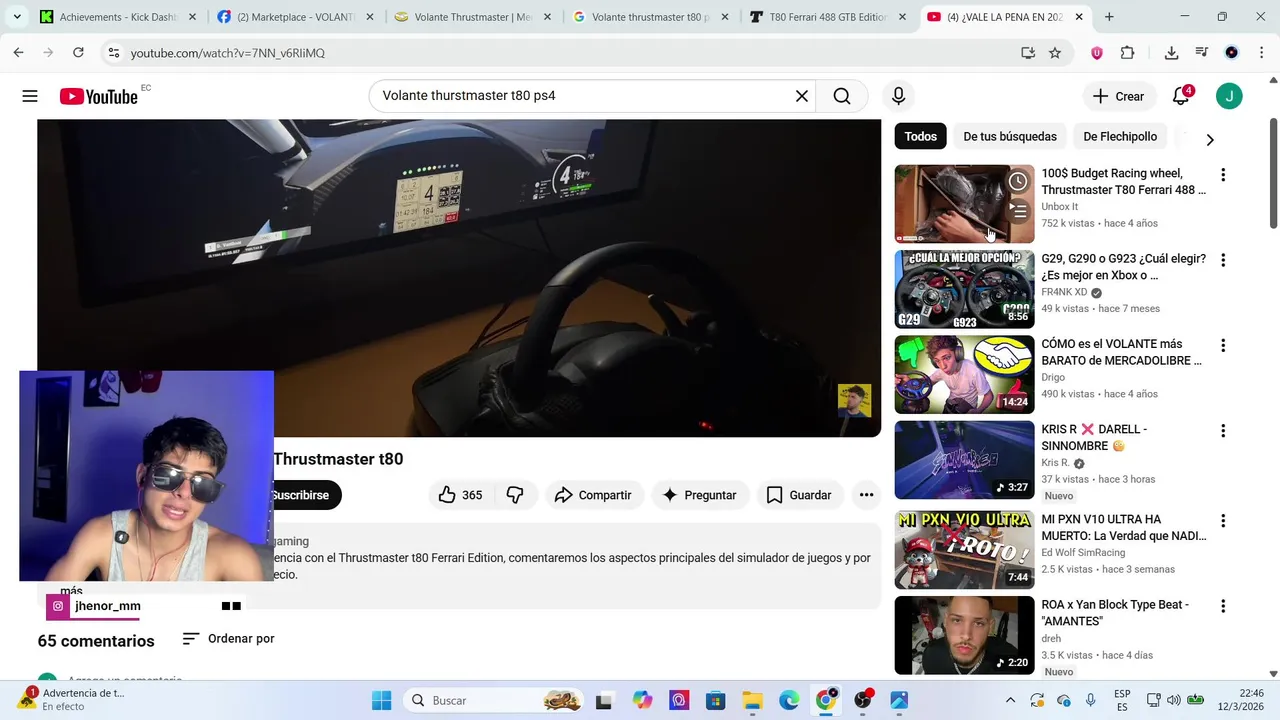Switch to the Volante Thrustmaster Mercado tab
The width and height of the screenshot is (1280, 720).
tap(473, 17)
